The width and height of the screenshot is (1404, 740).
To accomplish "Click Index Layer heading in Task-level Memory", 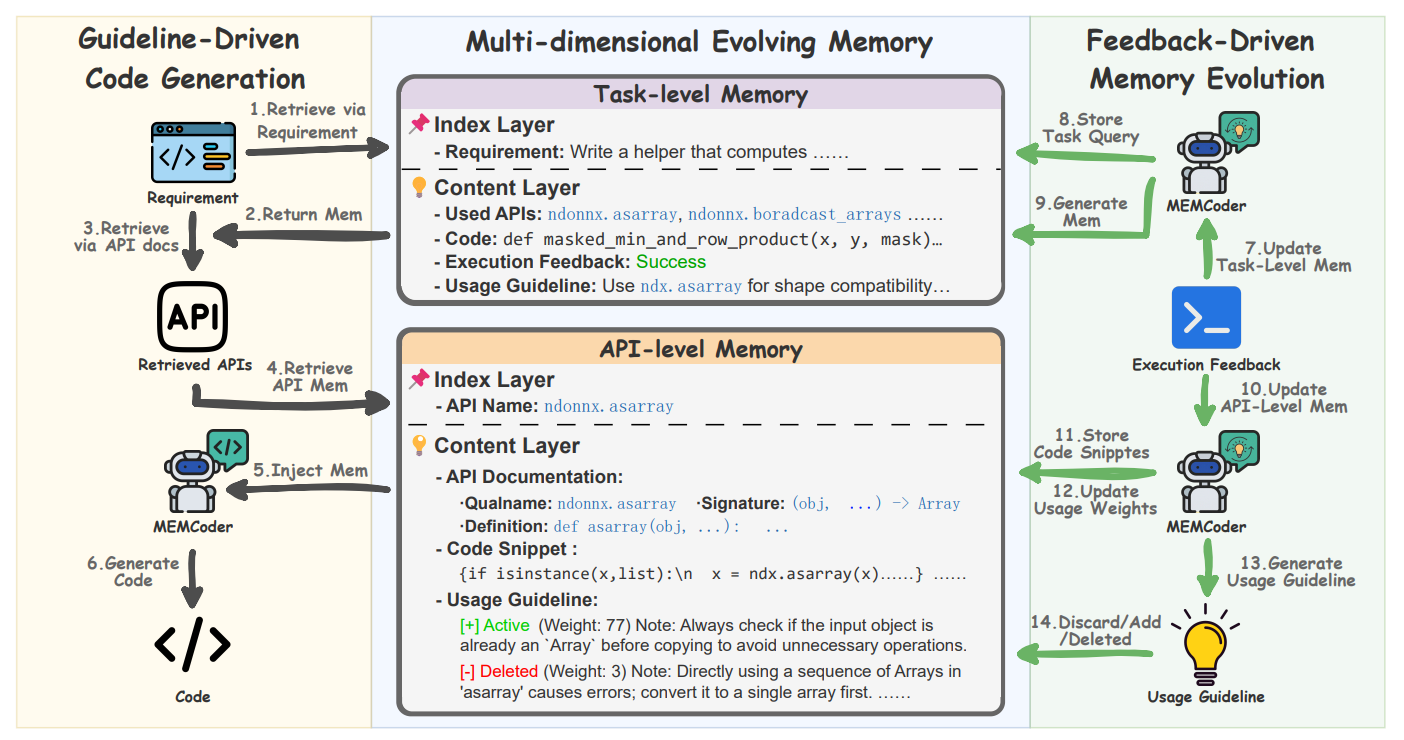I will [494, 125].
